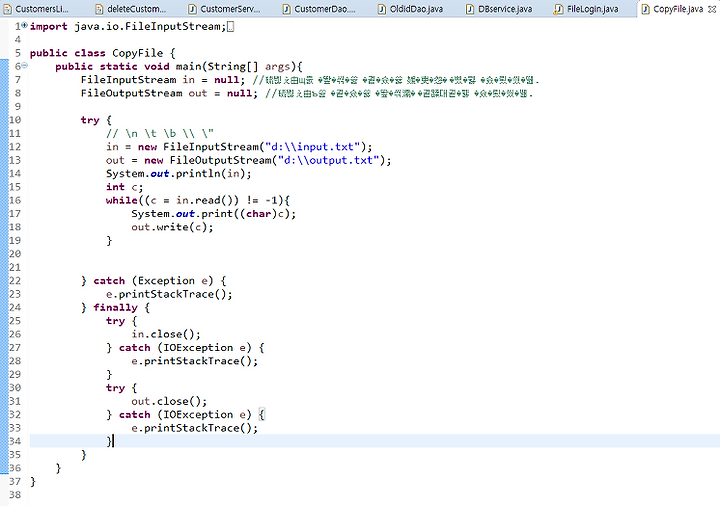Close the CopyFile.java tab

point(712,9)
